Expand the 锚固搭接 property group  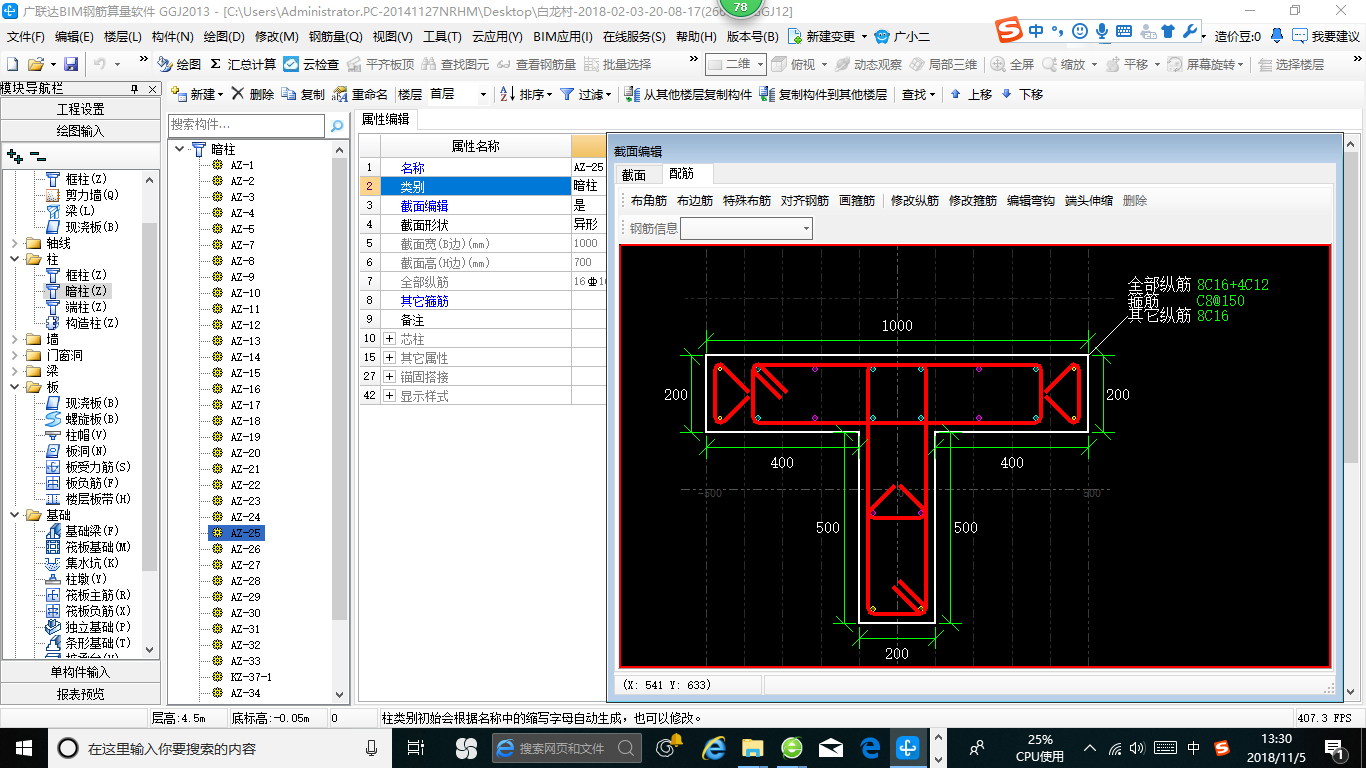[x=389, y=377]
